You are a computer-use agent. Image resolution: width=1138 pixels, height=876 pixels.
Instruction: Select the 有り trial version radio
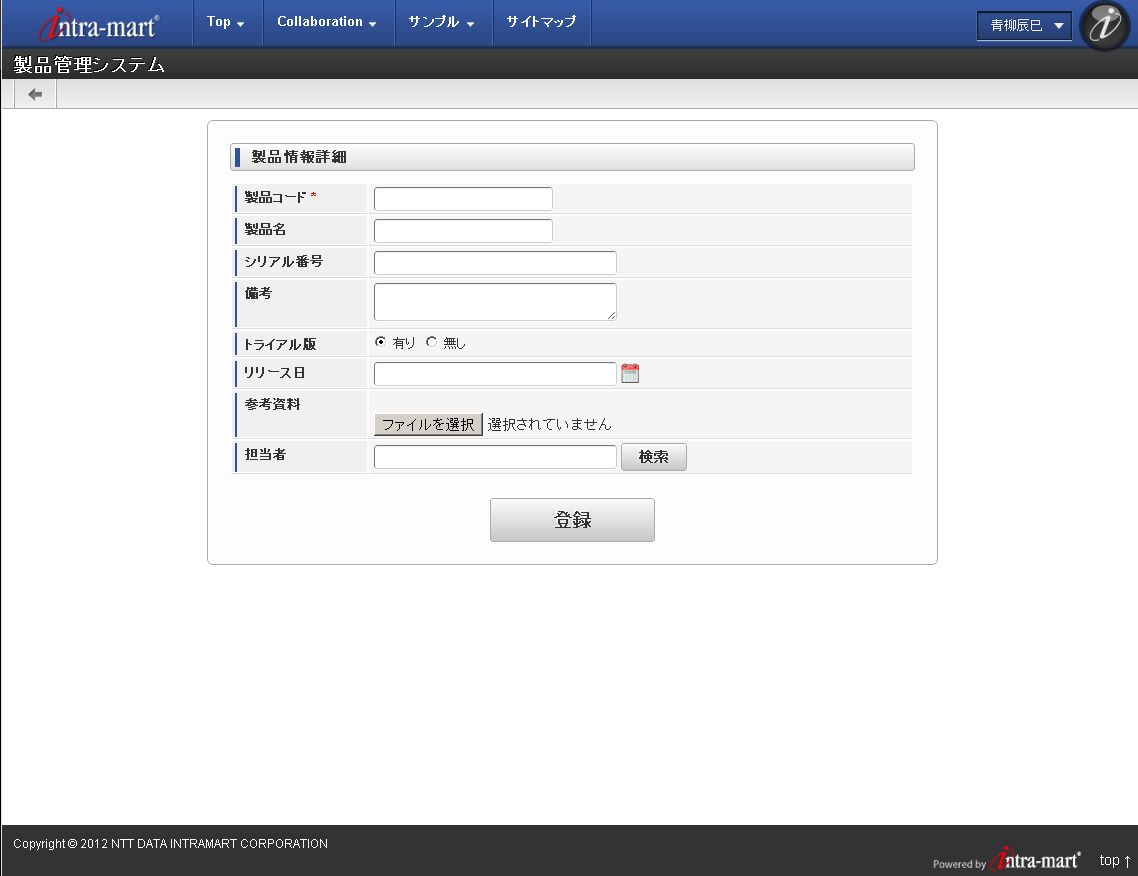[380, 342]
